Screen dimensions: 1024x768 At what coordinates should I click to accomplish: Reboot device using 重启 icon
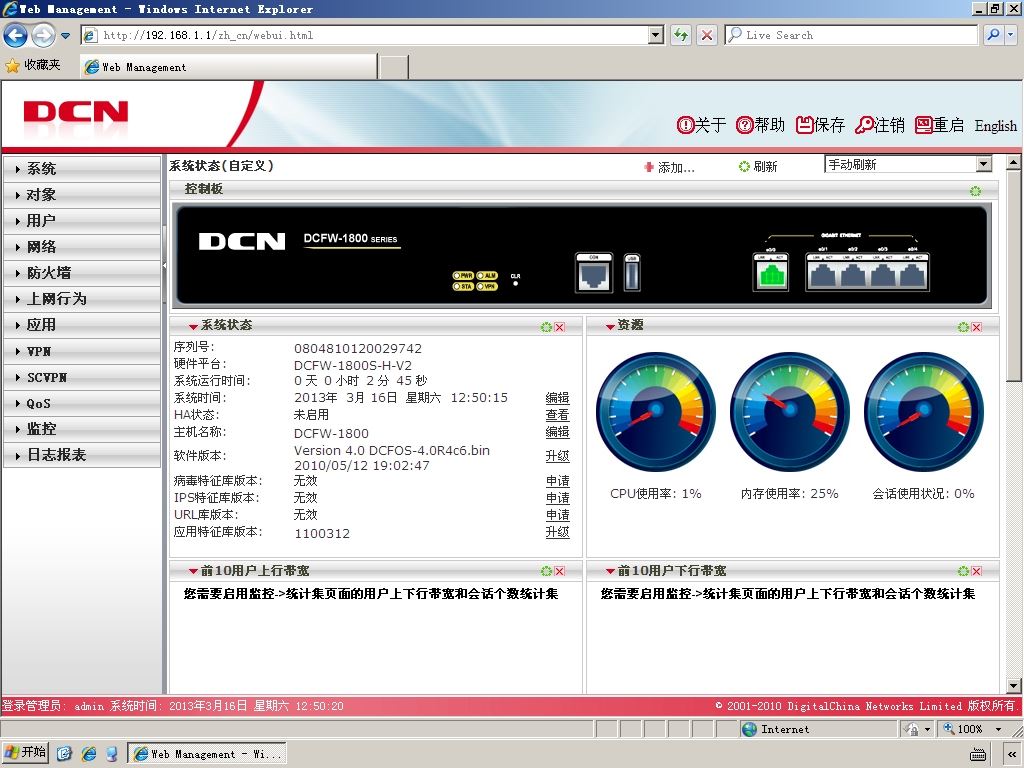coord(939,125)
